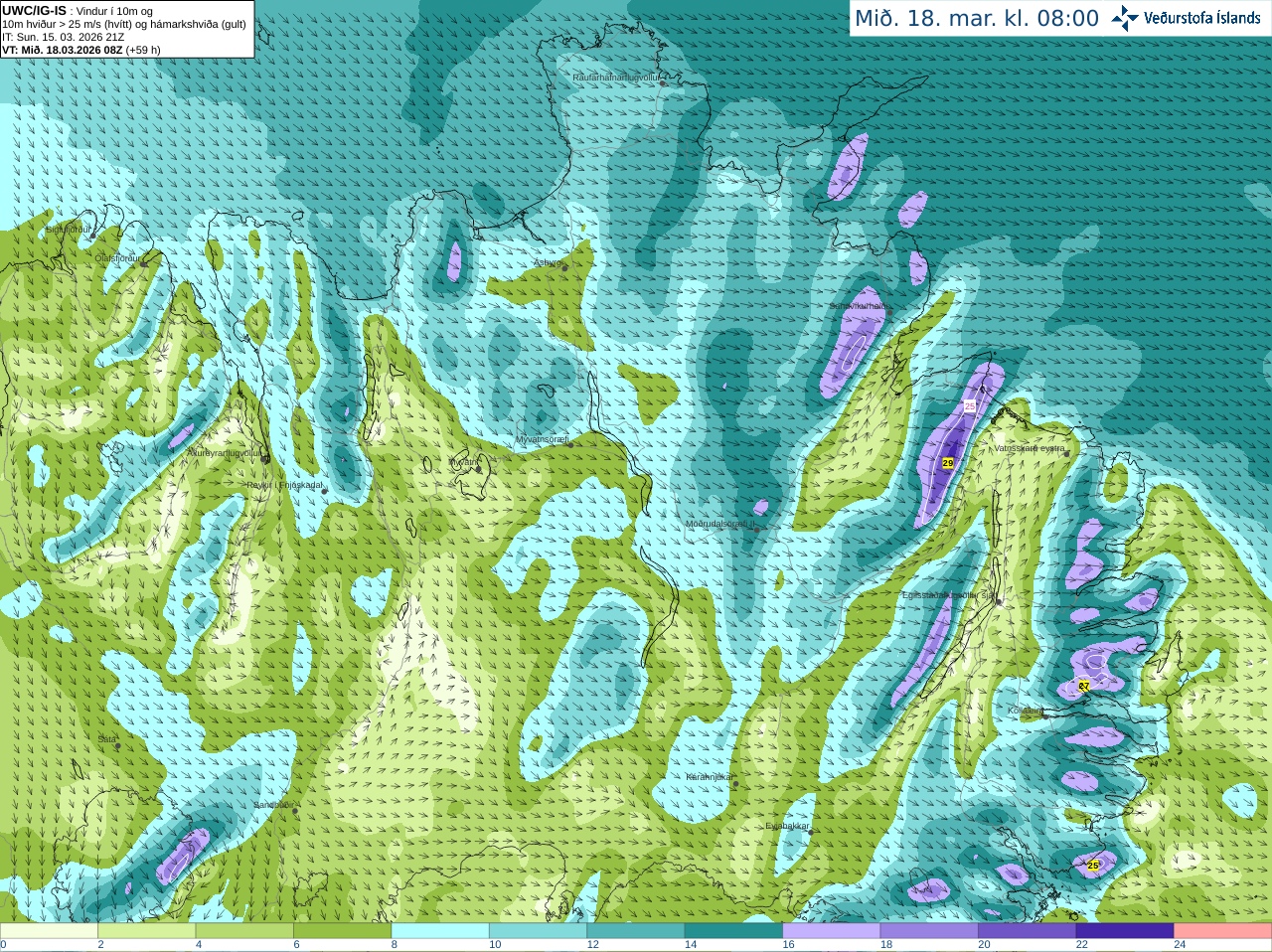Screen dimensions: 1272x952
Task: Click the legend value 8
Action: coord(395,945)
